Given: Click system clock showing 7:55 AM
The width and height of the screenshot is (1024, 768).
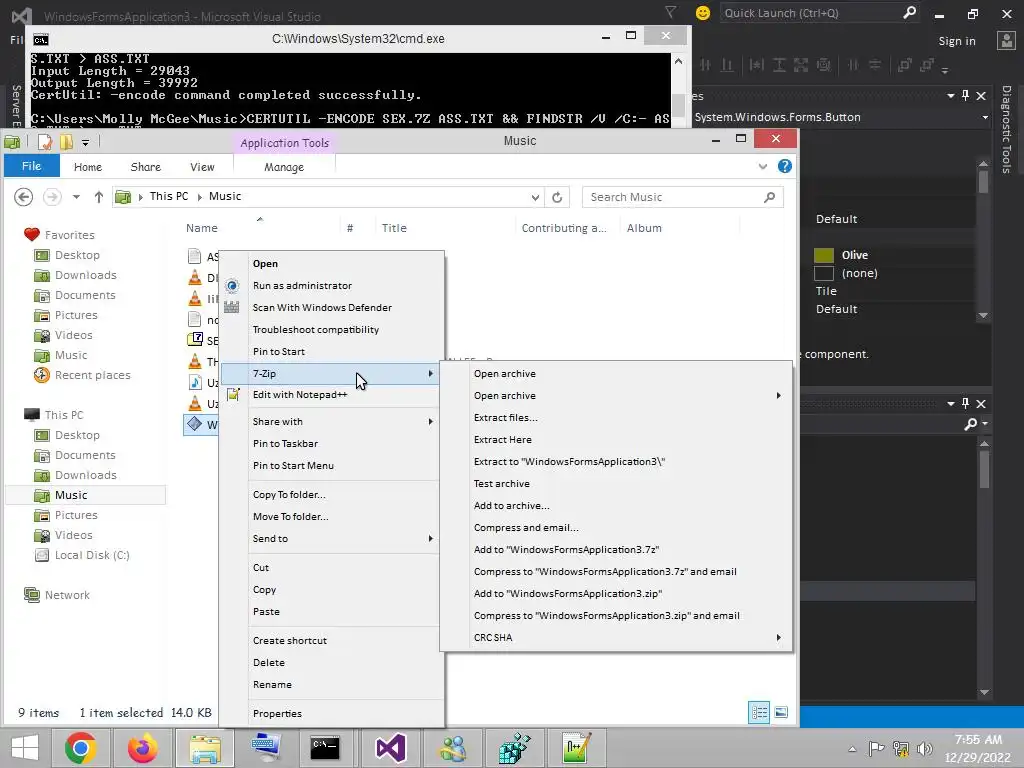Looking at the screenshot, I should [978, 740].
